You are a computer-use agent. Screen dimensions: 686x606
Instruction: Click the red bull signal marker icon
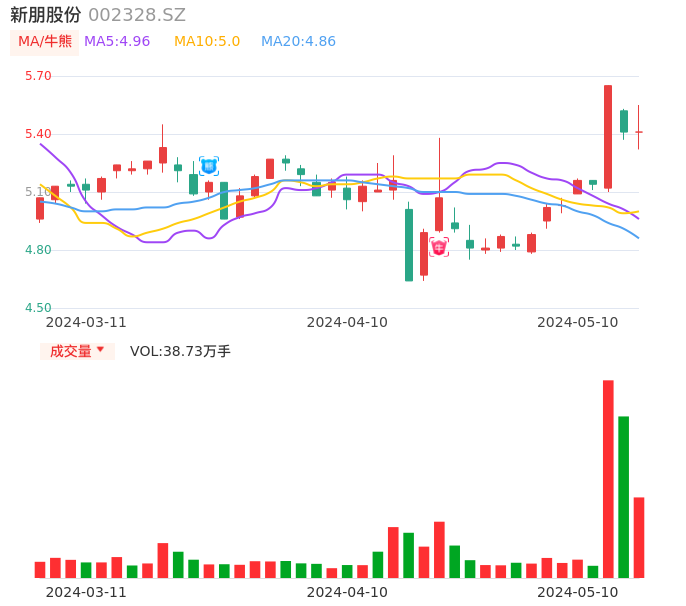(439, 247)
